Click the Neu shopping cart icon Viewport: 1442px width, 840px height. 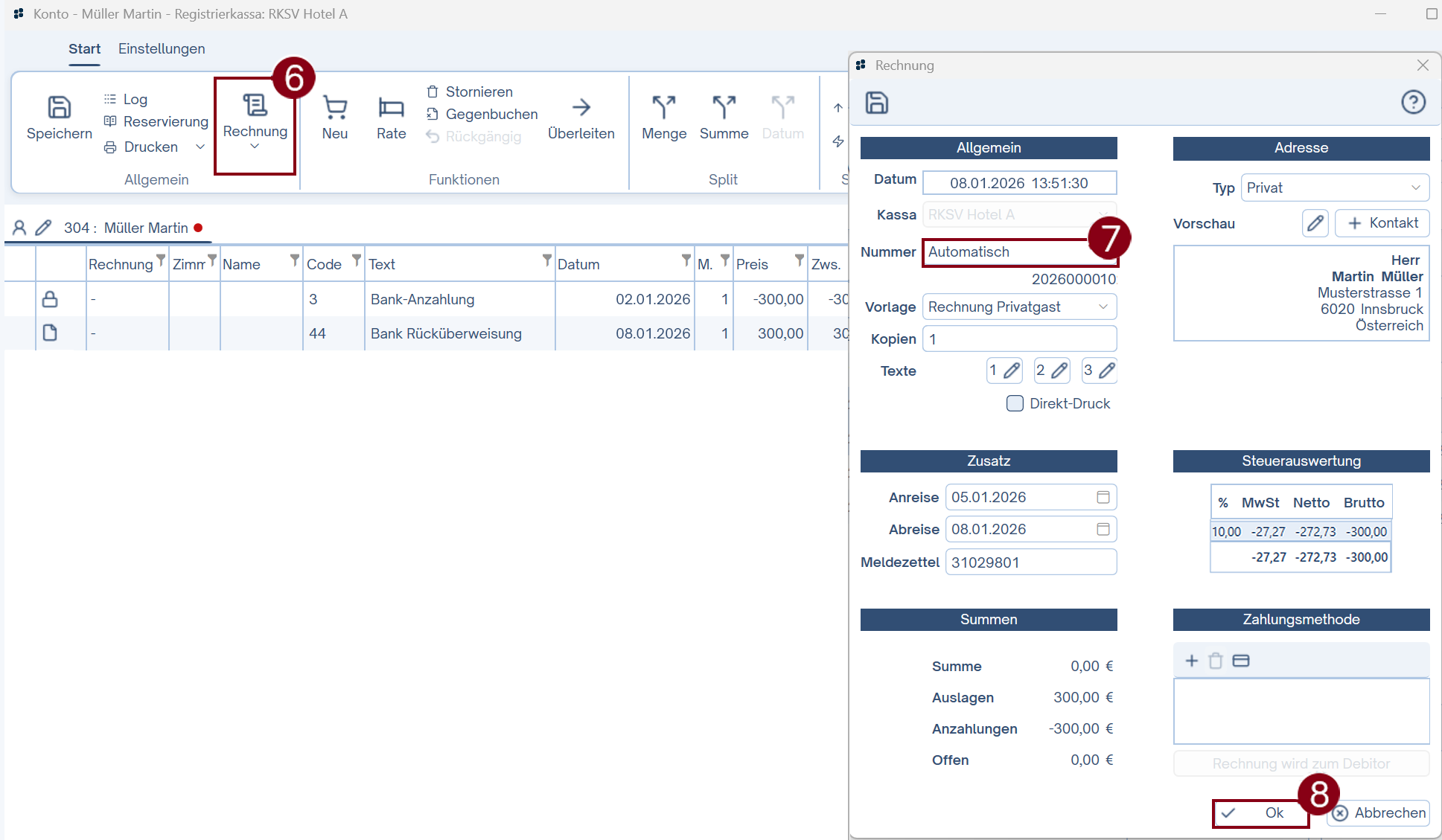pos(335,108)
